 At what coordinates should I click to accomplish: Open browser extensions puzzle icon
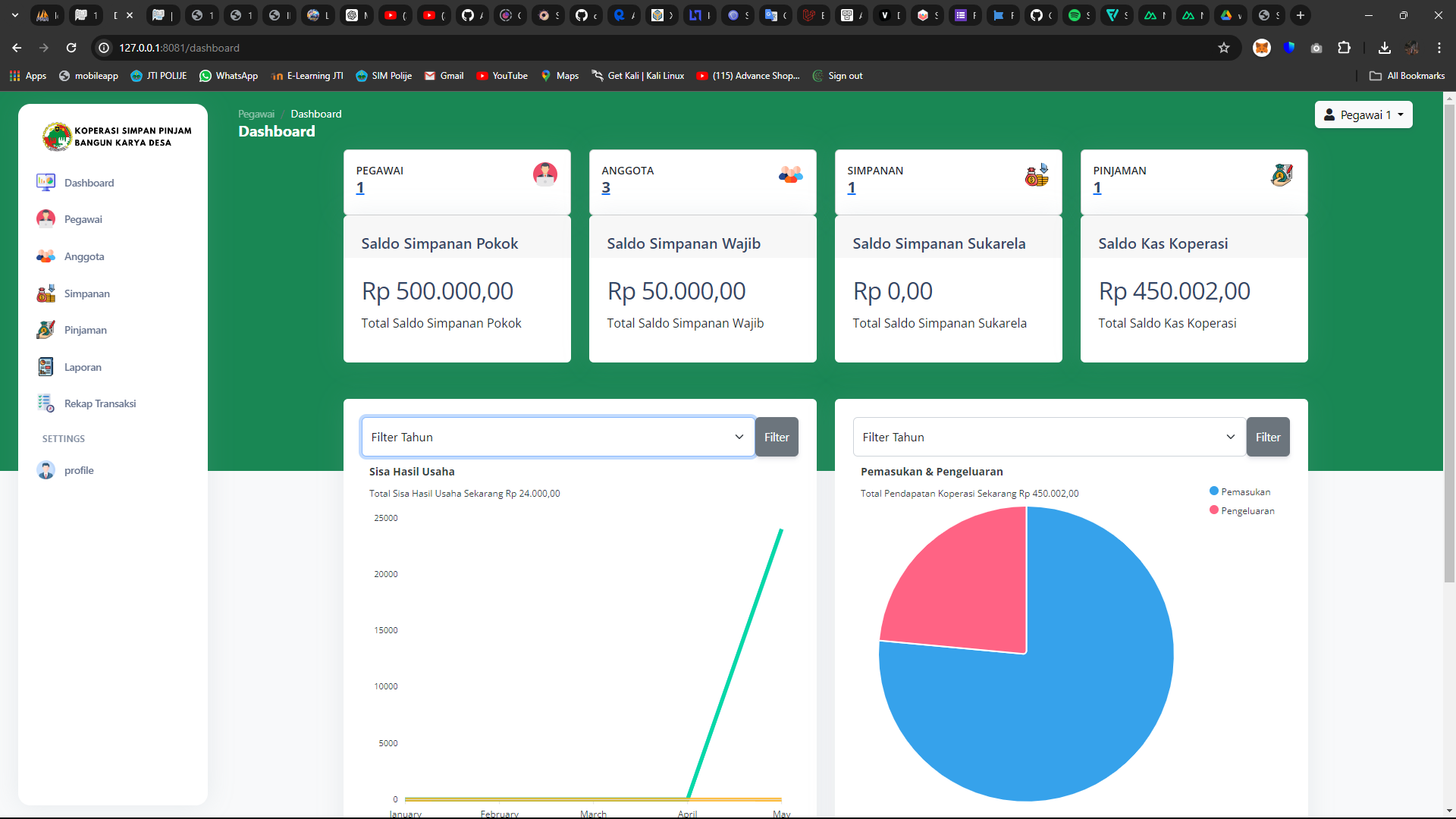tap(1344, 48)
